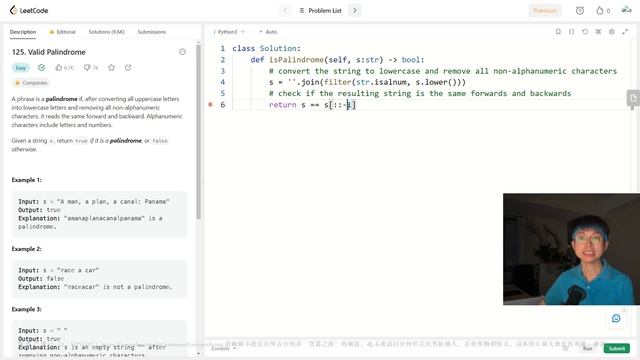Run the code
The image size is (640, 360).
pyautogui.click(x=587, y=349)
